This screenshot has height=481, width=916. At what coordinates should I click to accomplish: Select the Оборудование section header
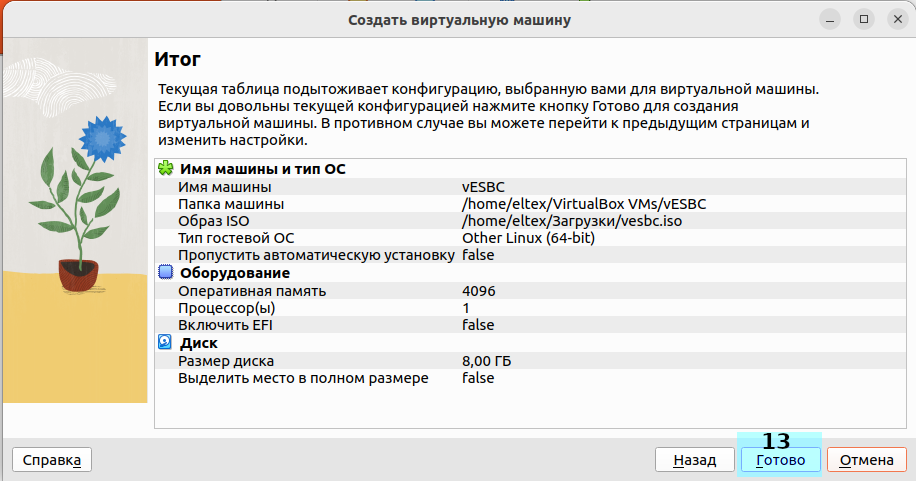tap(235, 273)
